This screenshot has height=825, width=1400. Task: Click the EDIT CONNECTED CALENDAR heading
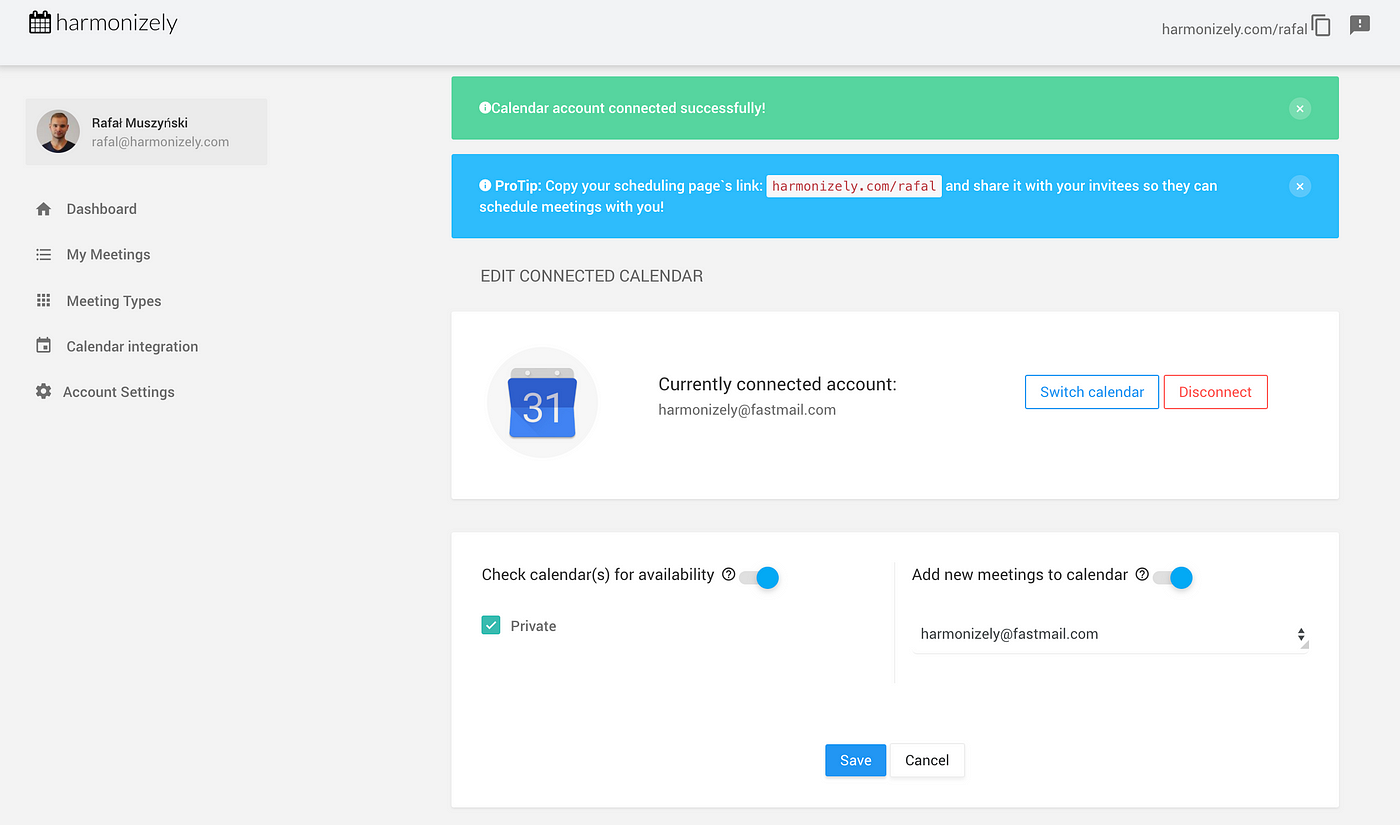click(592, 276)
